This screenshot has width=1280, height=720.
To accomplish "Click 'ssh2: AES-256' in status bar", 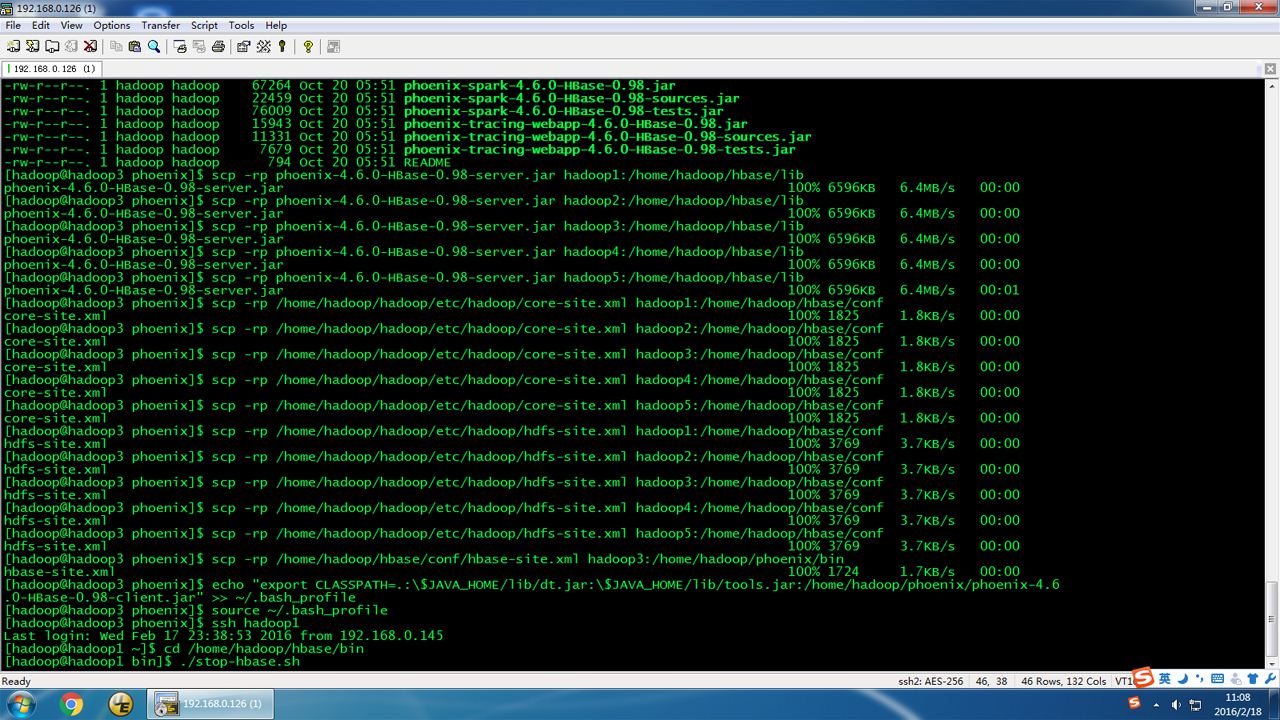I will (931, 681).
